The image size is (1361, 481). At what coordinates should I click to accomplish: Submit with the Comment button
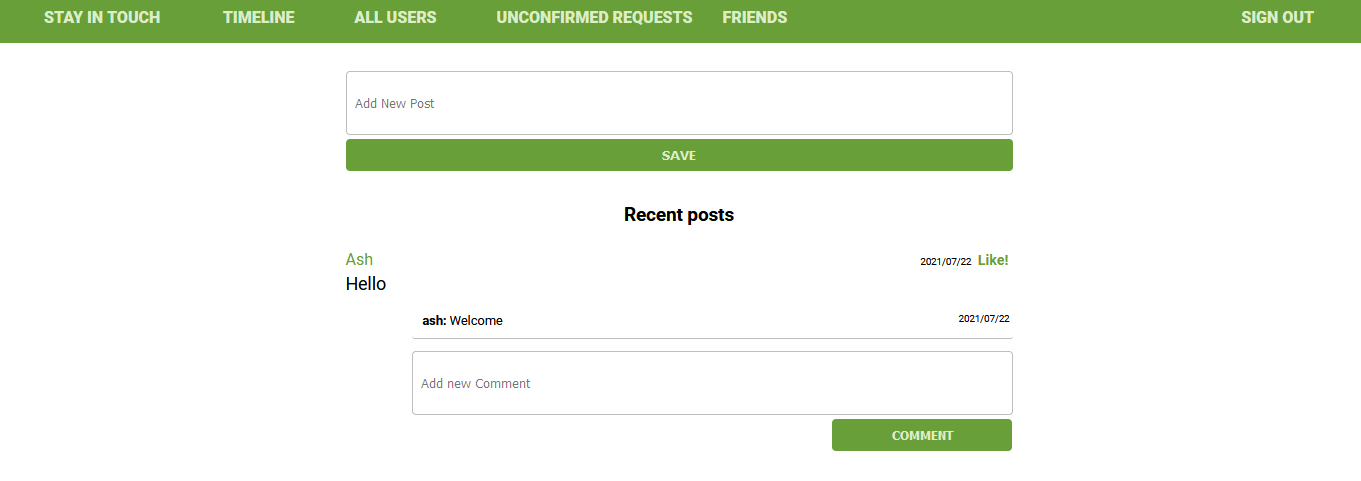[922, 435]
